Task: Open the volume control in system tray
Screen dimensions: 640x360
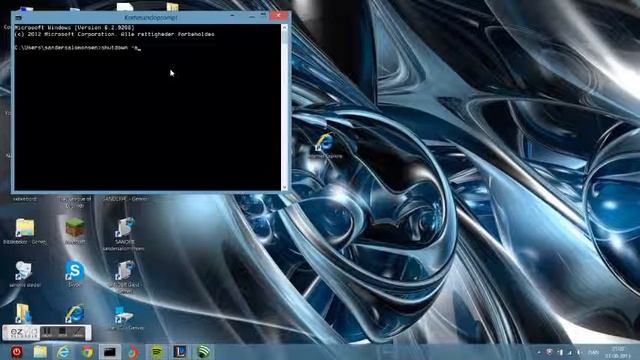Action: 579,352
